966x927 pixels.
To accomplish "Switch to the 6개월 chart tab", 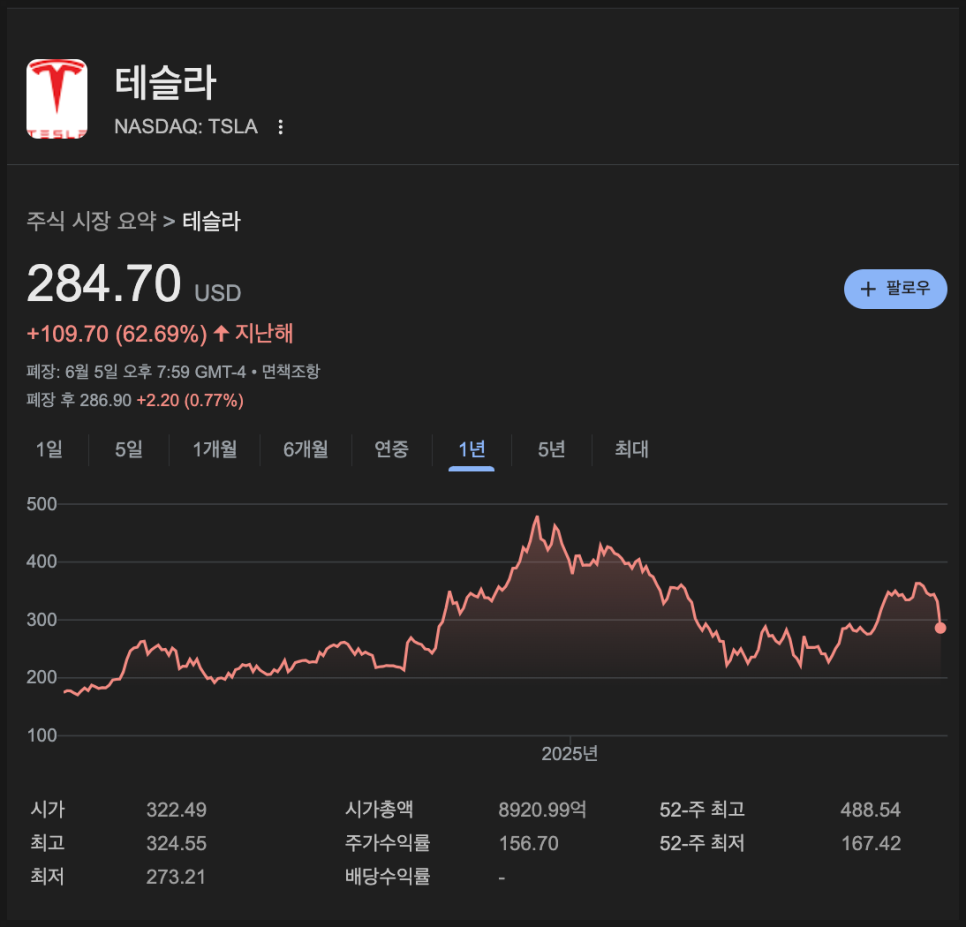I will click(x=306, y=449).
